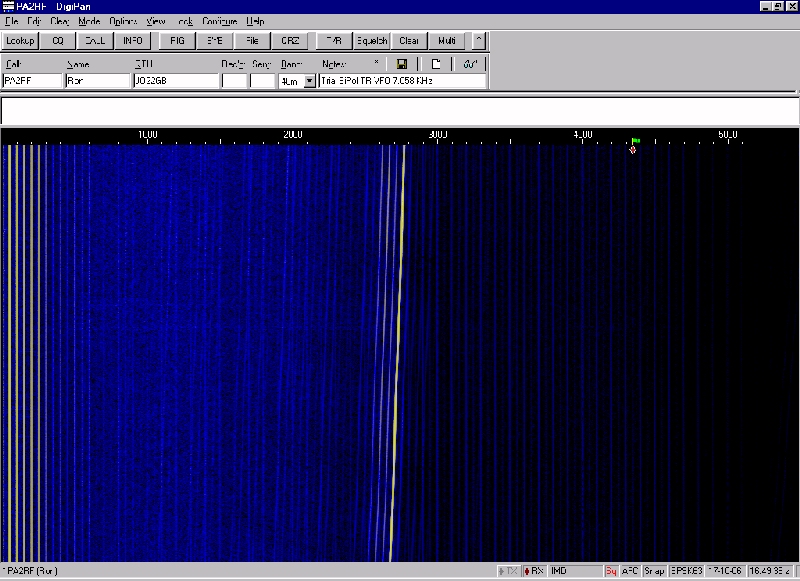Click the new log entry page icon
This screenshot has width=800, height=581.
(x=436, y=64)
